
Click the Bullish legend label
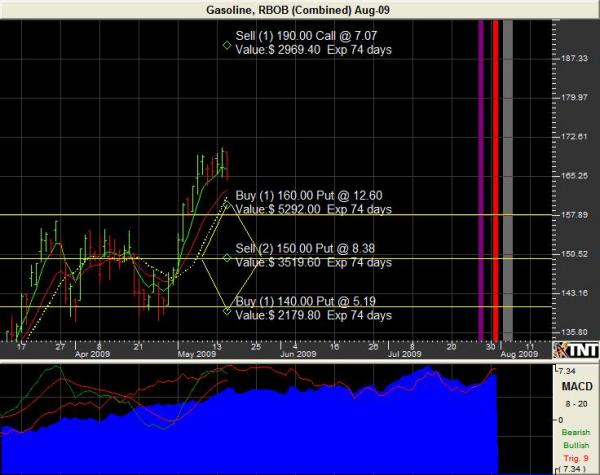pos(573,443)
